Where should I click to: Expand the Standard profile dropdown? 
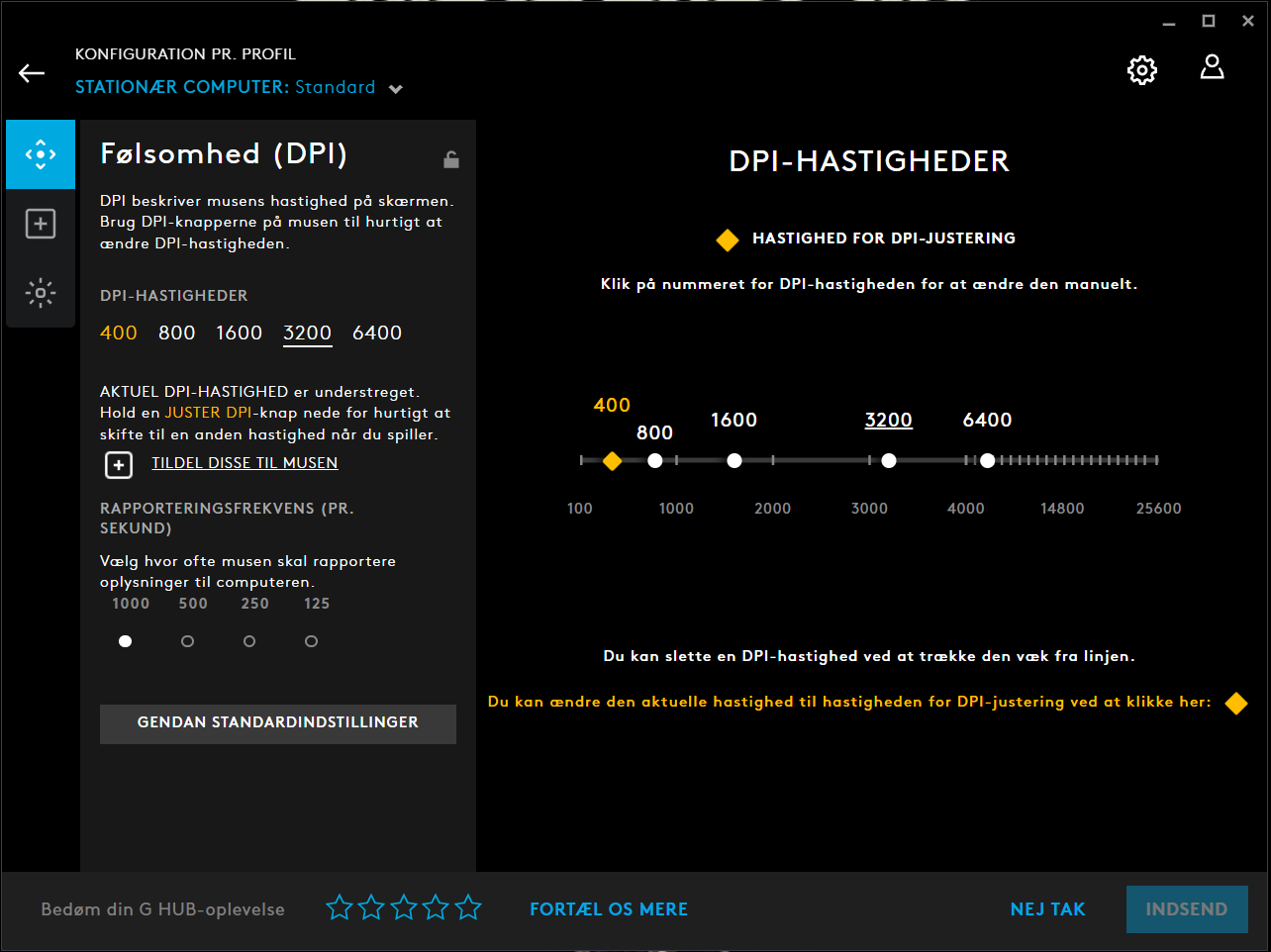[396, 89]
